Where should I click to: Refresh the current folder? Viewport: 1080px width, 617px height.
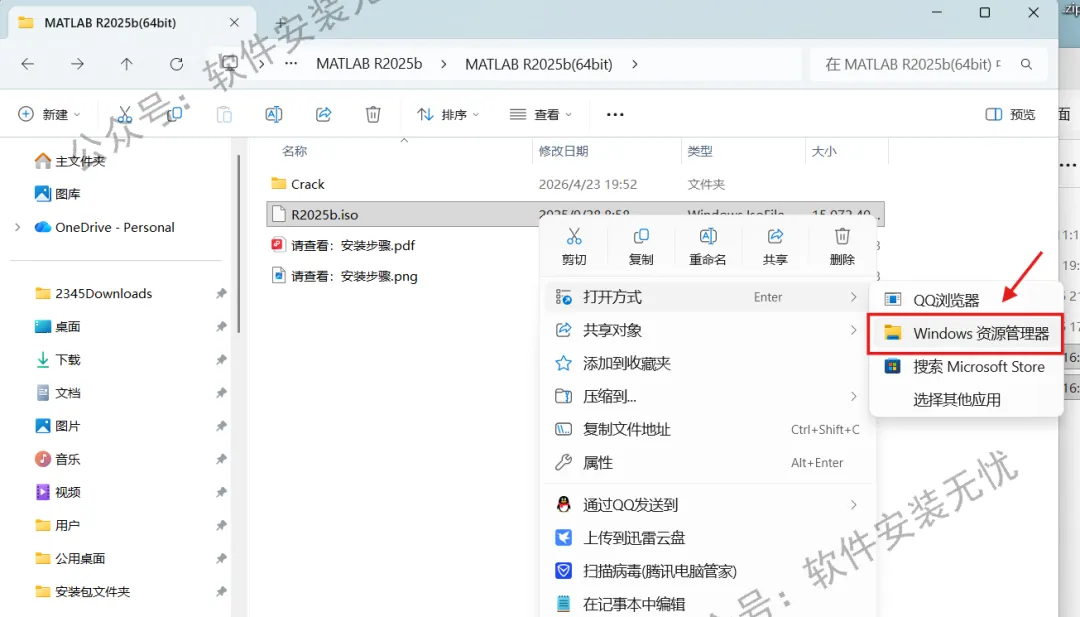(x=176, y=64)
